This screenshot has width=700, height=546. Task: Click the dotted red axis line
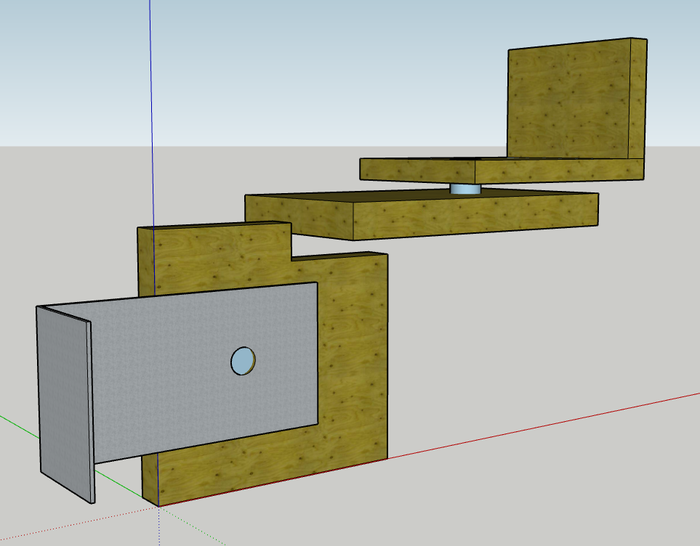[x=60, y=525]
